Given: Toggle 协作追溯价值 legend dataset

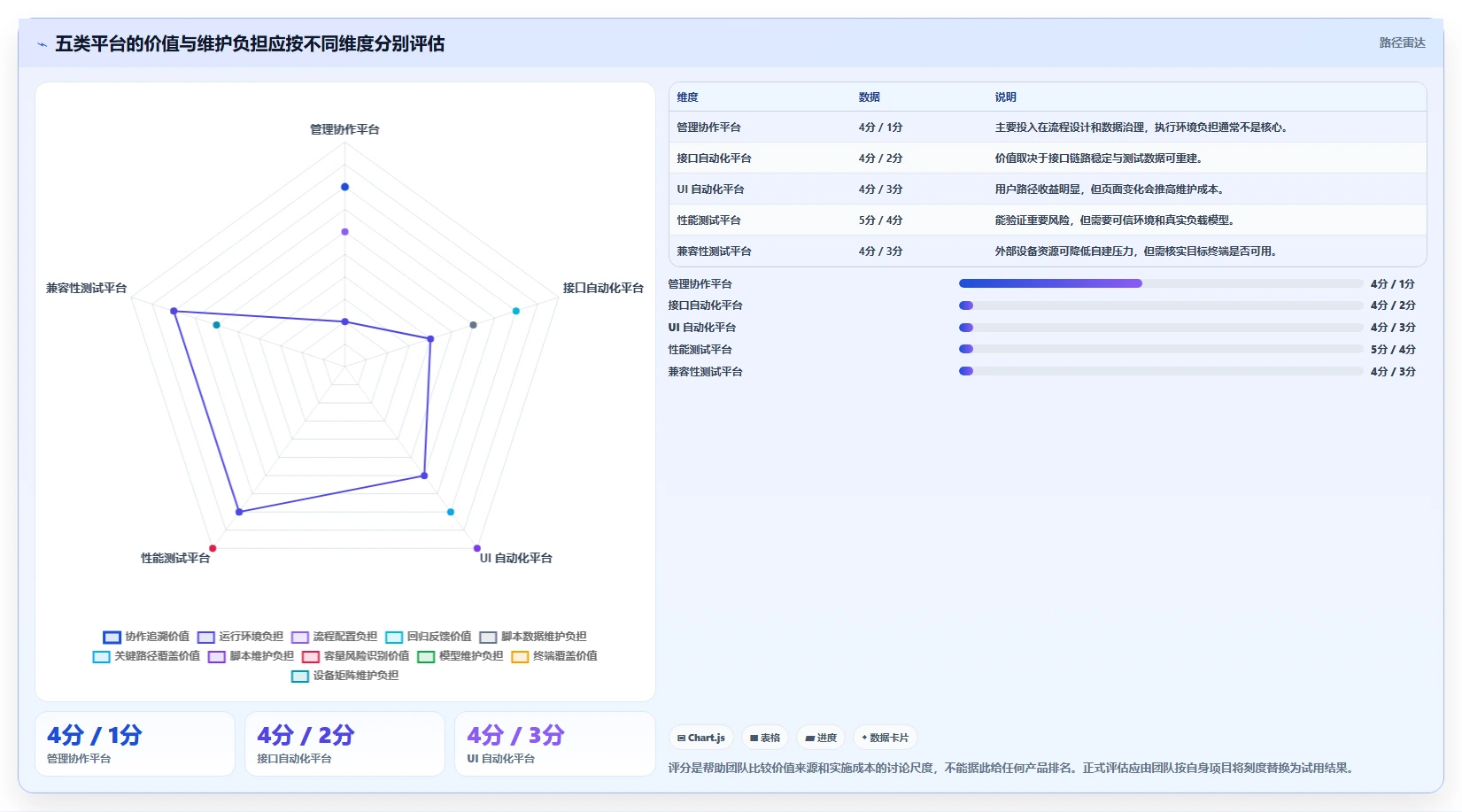Looking at the screenshot, I should 146,637.
